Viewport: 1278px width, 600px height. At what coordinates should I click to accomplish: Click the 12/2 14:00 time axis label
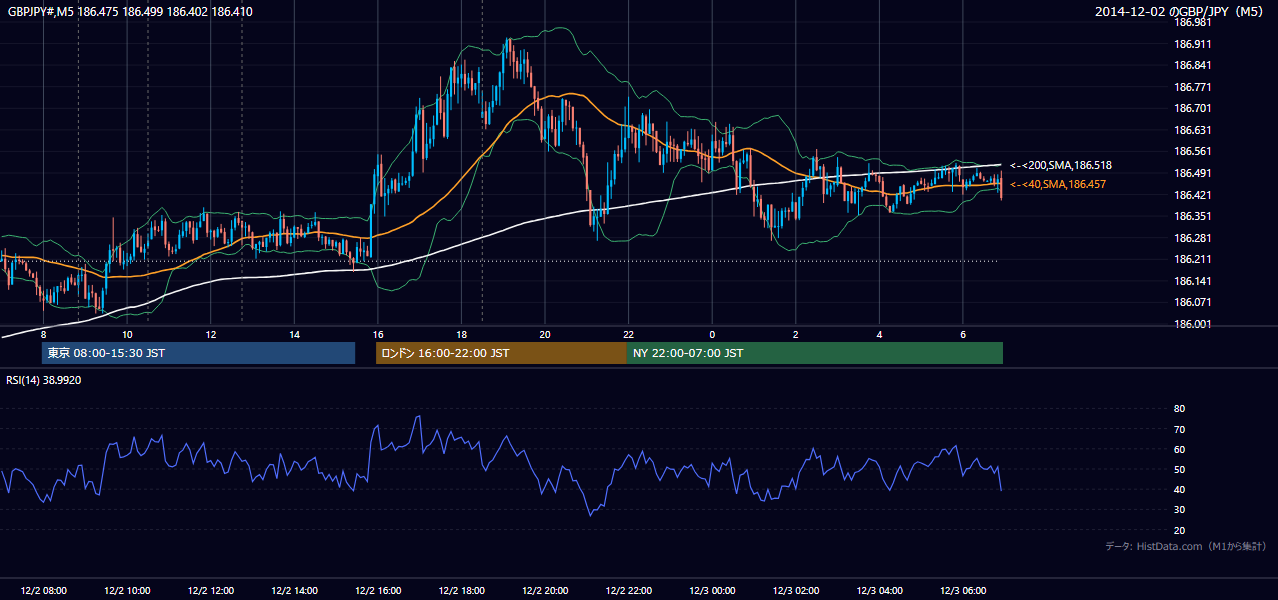294,591
